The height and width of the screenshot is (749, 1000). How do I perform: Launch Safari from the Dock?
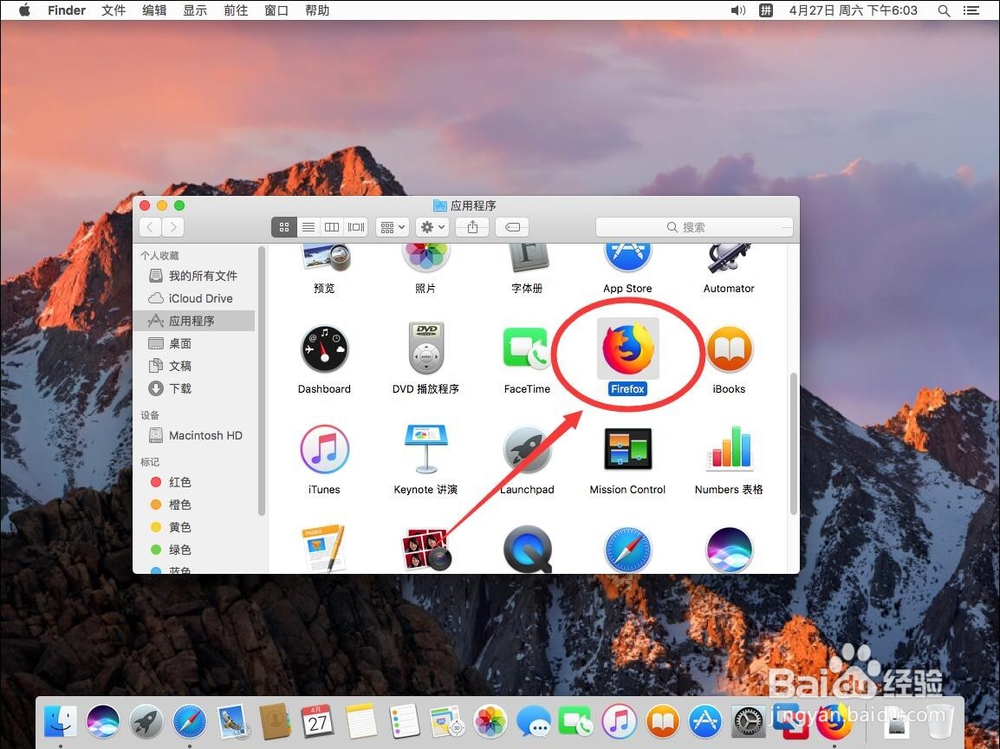click(x=189, y=721)
